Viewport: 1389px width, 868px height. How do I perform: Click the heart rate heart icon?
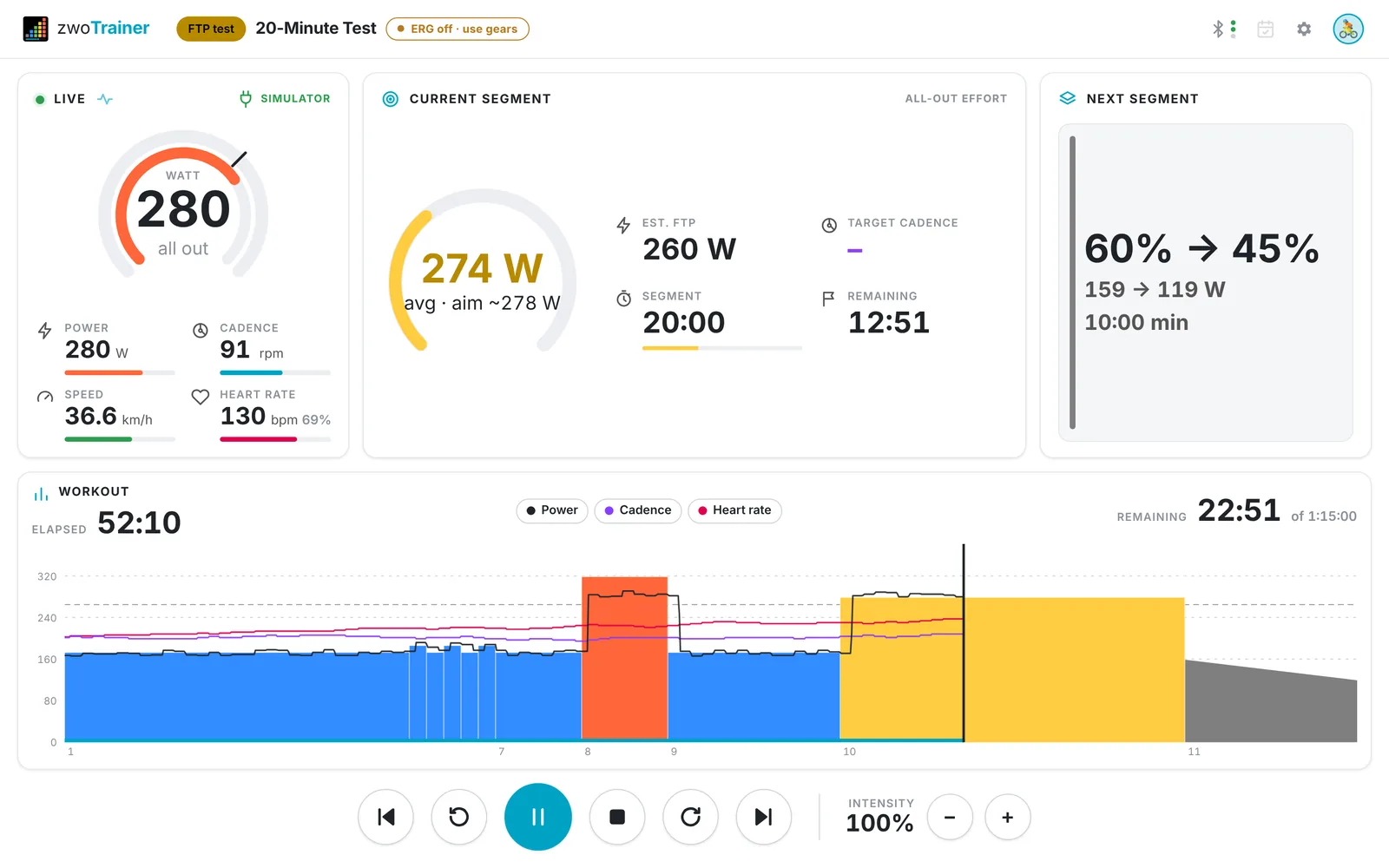(201, 397)
